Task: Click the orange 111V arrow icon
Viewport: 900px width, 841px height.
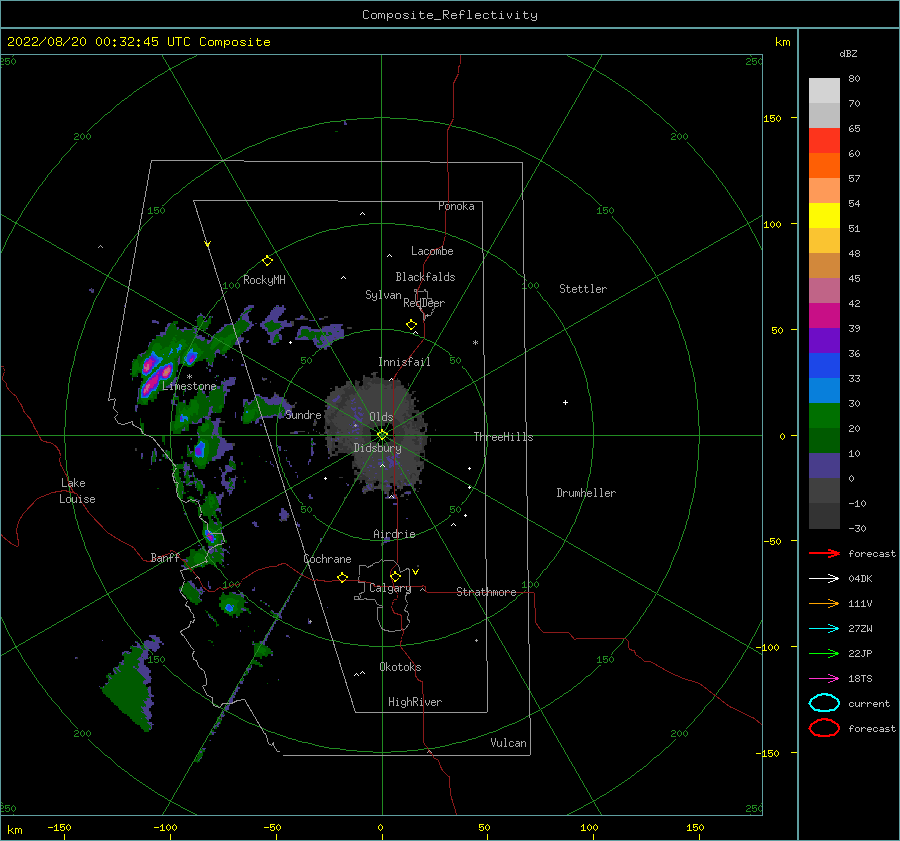Action: click(824, 603)
